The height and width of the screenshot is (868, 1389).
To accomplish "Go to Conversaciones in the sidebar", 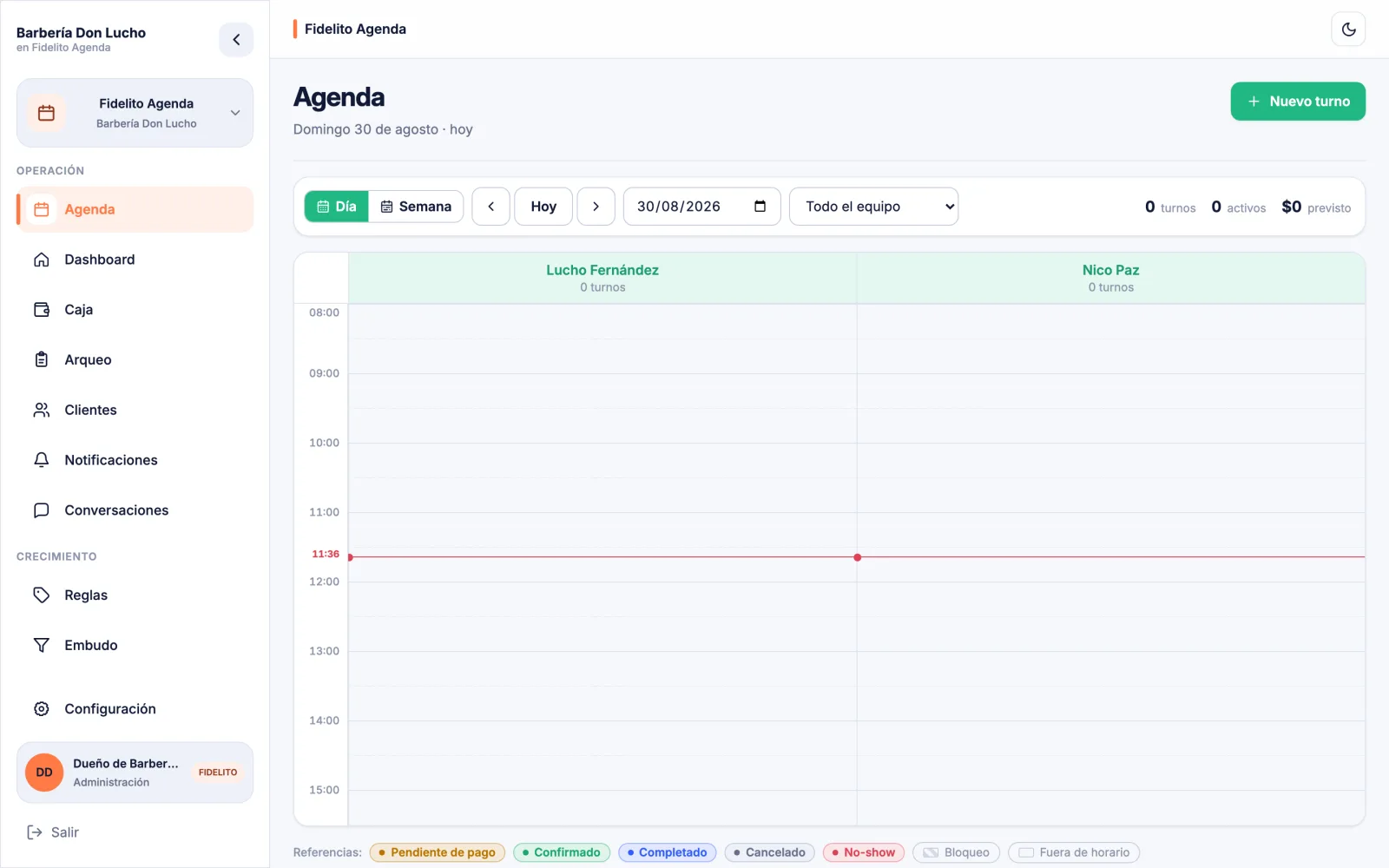I will click(x=135, y=510).
